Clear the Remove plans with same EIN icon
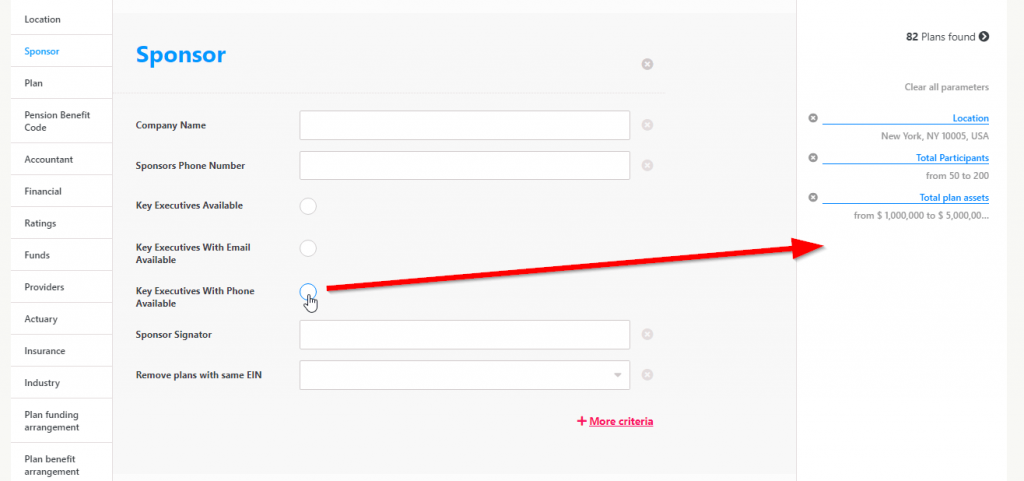Viewport: 1024px width, 481px height. point(647,375)
